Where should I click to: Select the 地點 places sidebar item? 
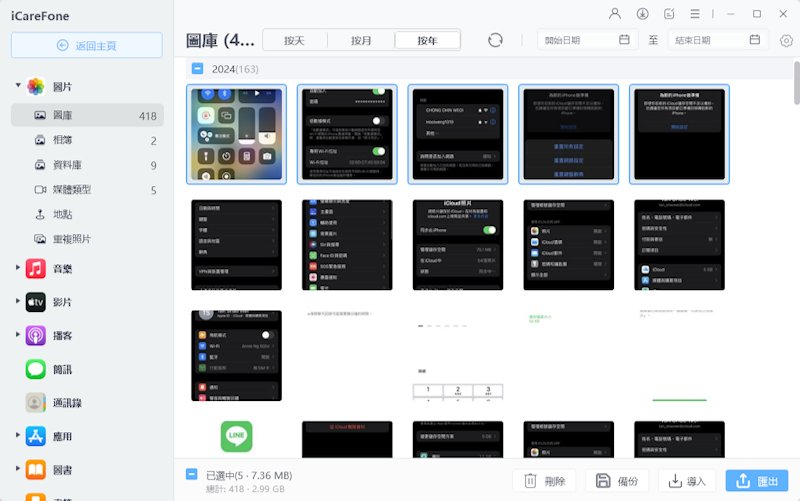coord(87,214)
